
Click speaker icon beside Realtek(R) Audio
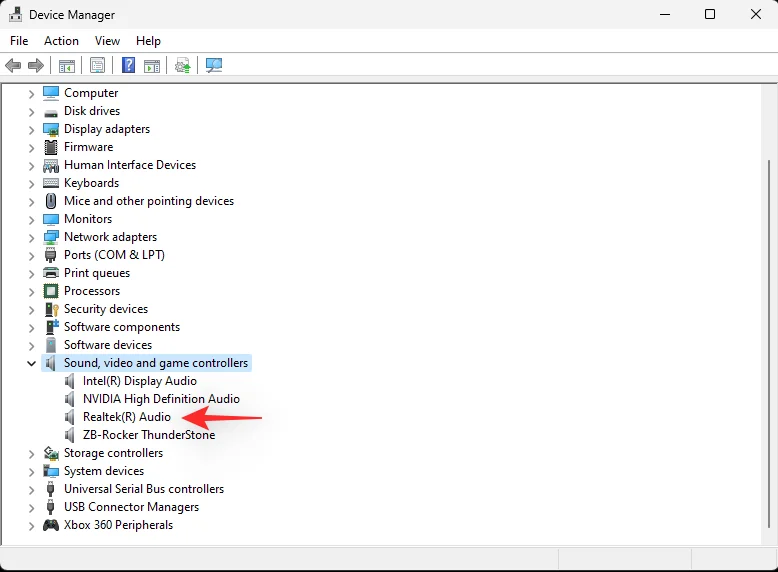(x=69, y=417)
